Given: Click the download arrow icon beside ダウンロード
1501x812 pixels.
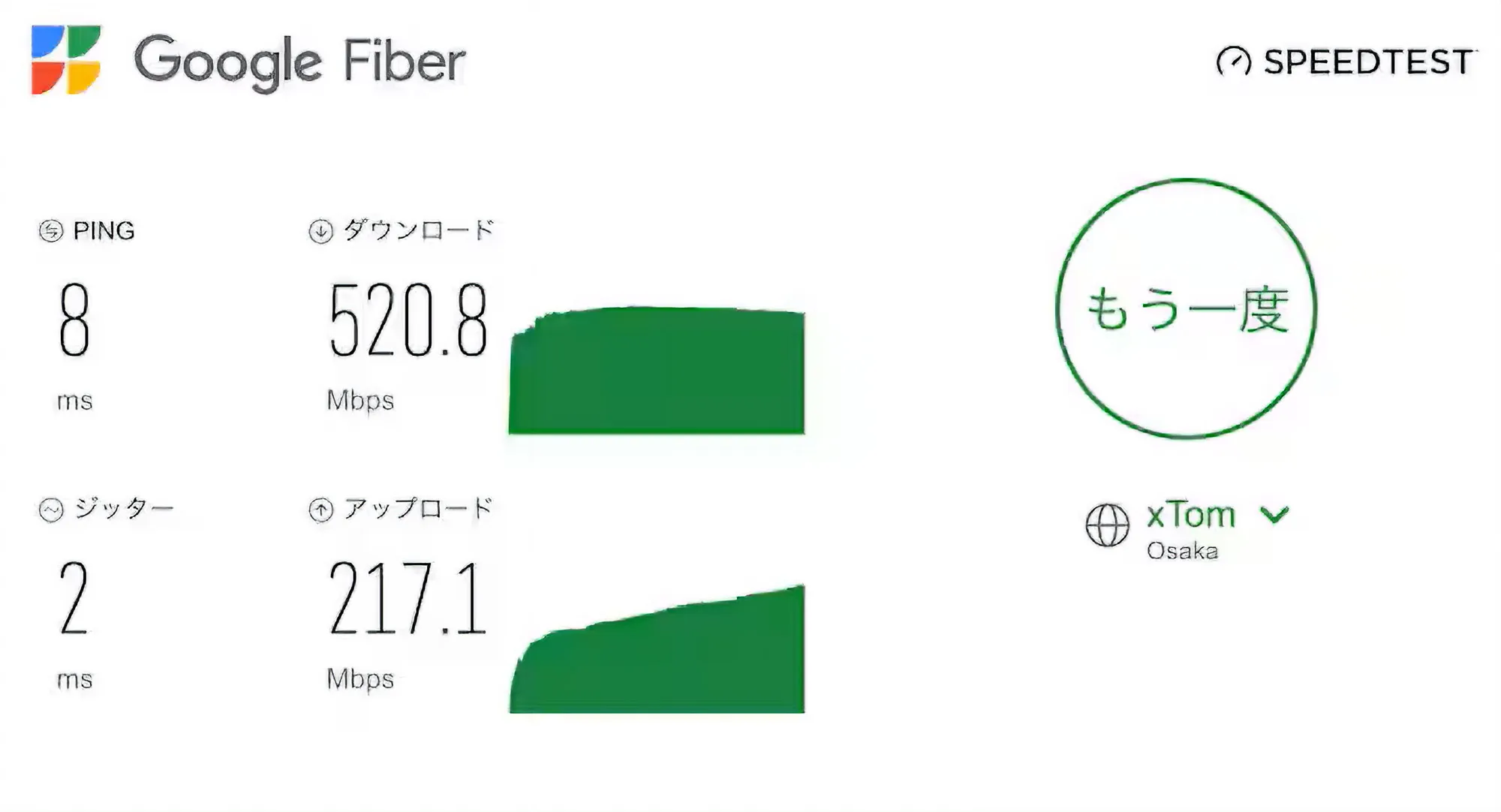Looking at the screenshot, I should (x=320, y=231).
